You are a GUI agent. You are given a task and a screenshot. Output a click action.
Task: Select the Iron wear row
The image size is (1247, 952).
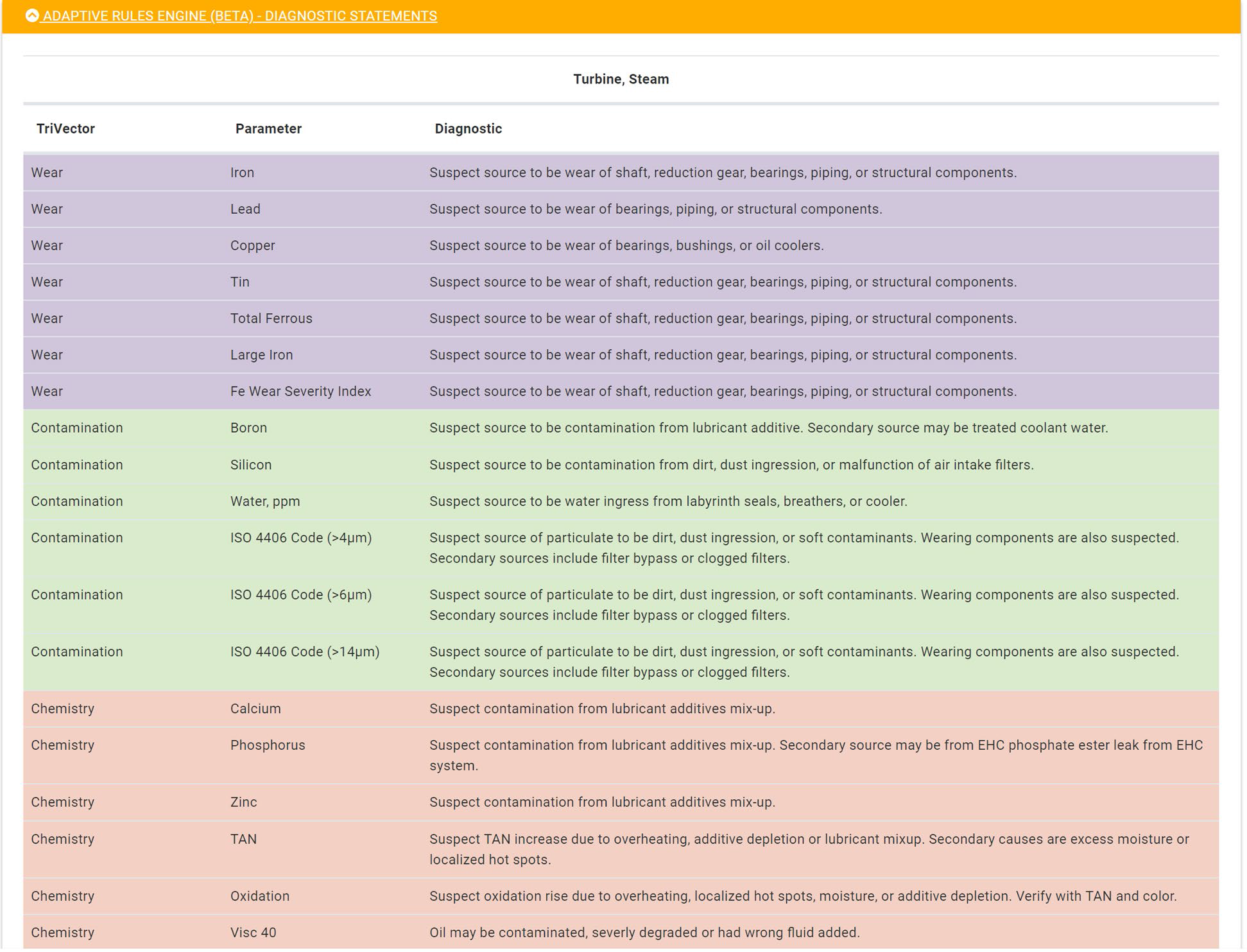point(242,172)
